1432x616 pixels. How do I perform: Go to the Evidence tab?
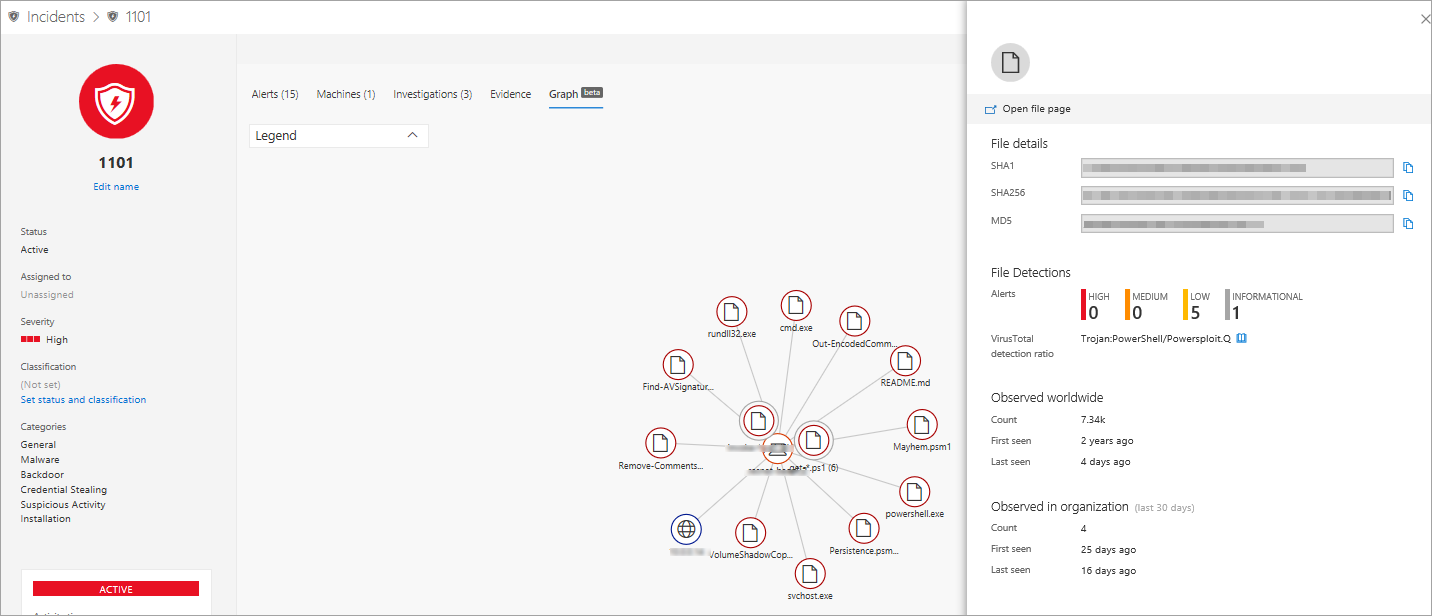(510, 94)
